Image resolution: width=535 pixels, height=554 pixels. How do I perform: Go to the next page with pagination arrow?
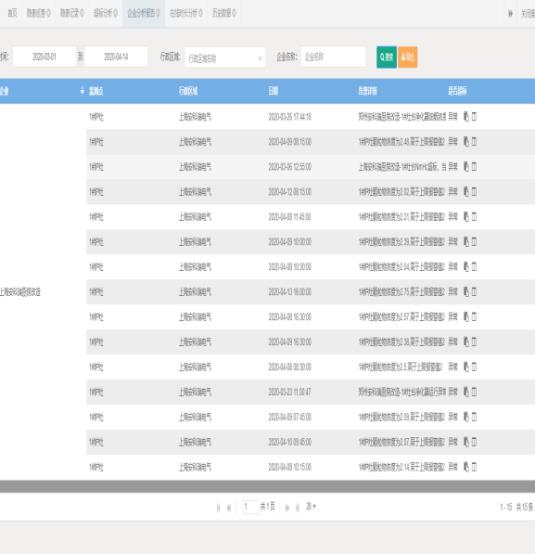point(287,508)
